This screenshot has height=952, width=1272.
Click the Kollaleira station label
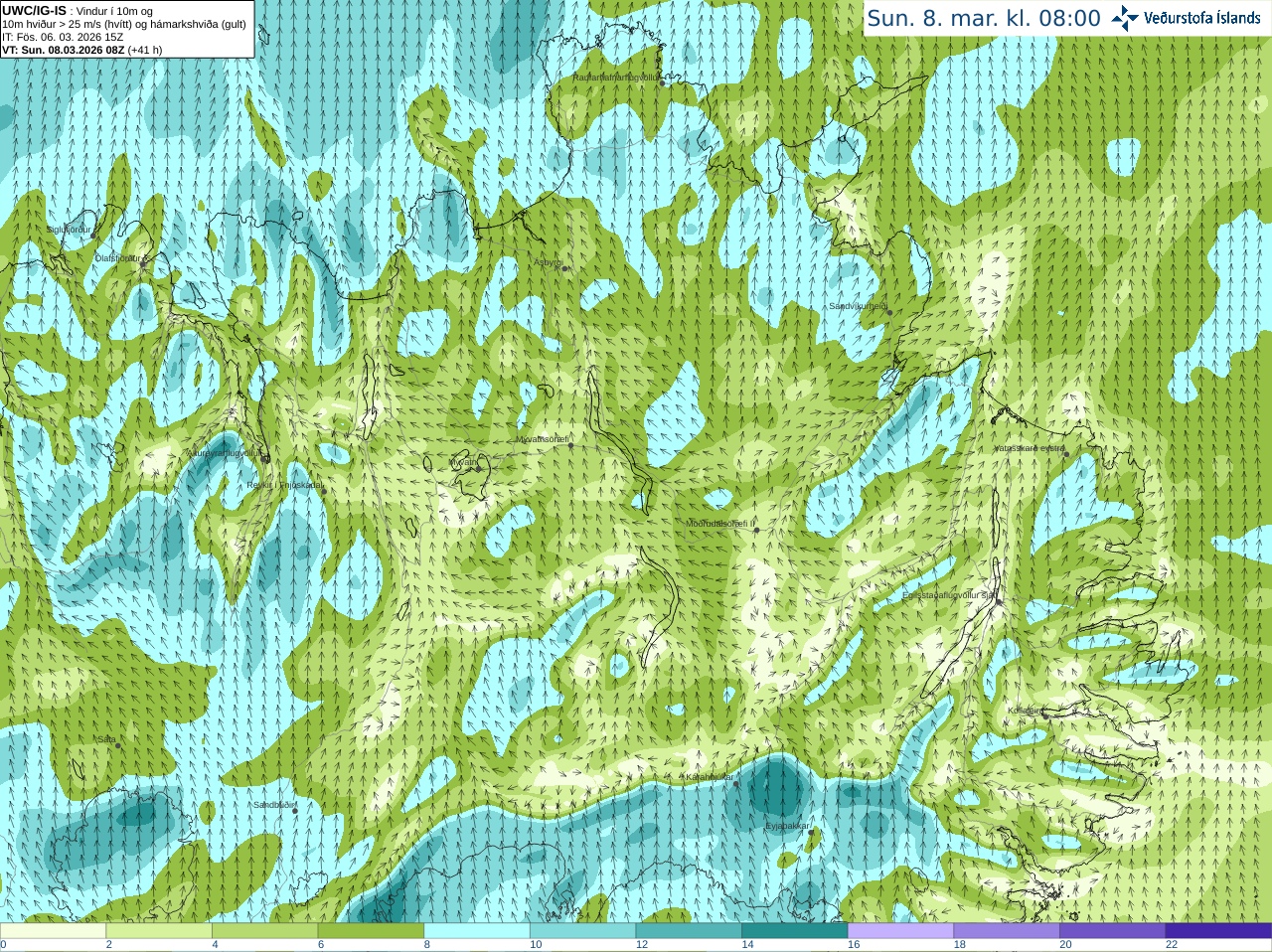pos(1025,711)
